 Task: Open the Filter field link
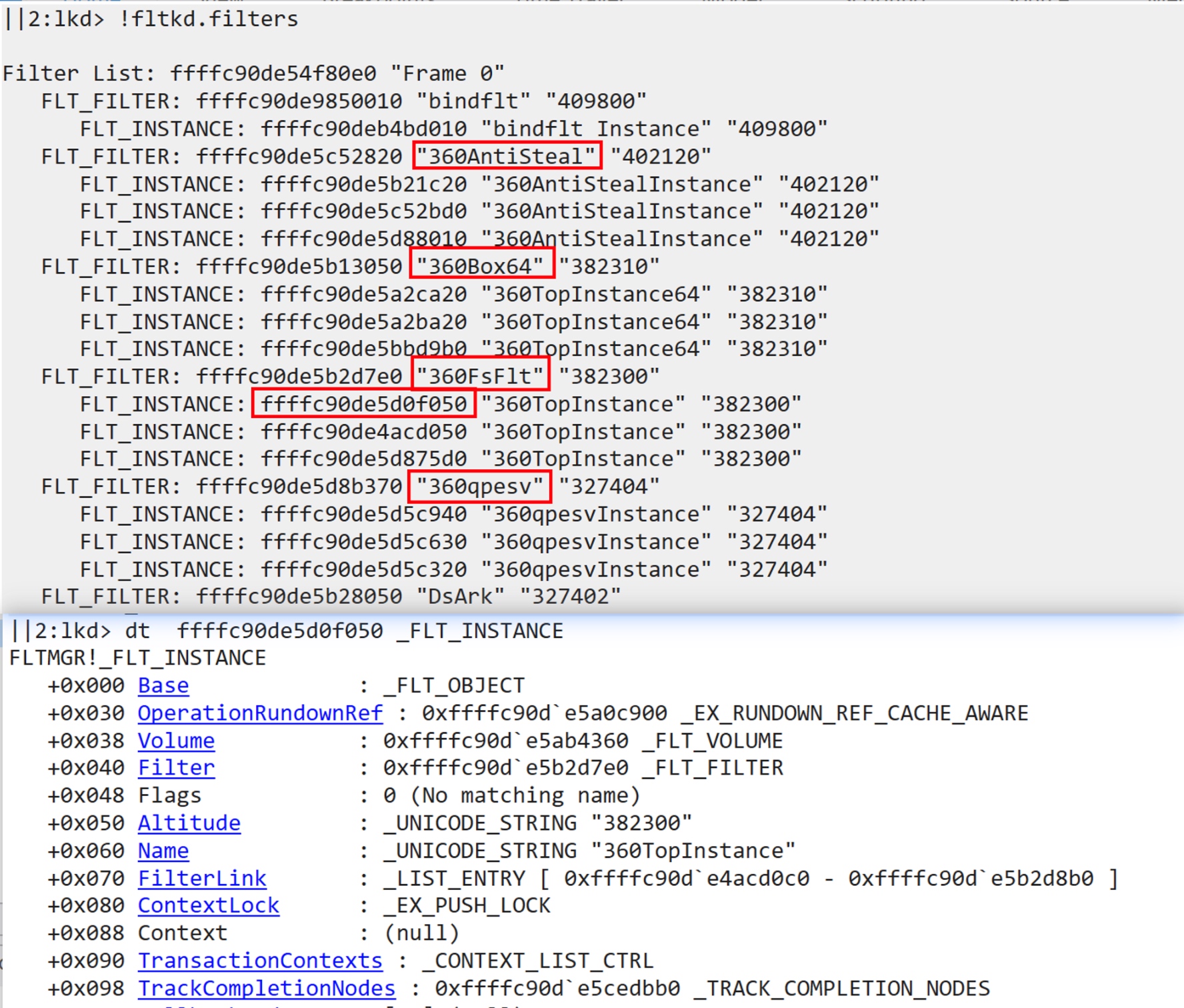coord(176,768)
